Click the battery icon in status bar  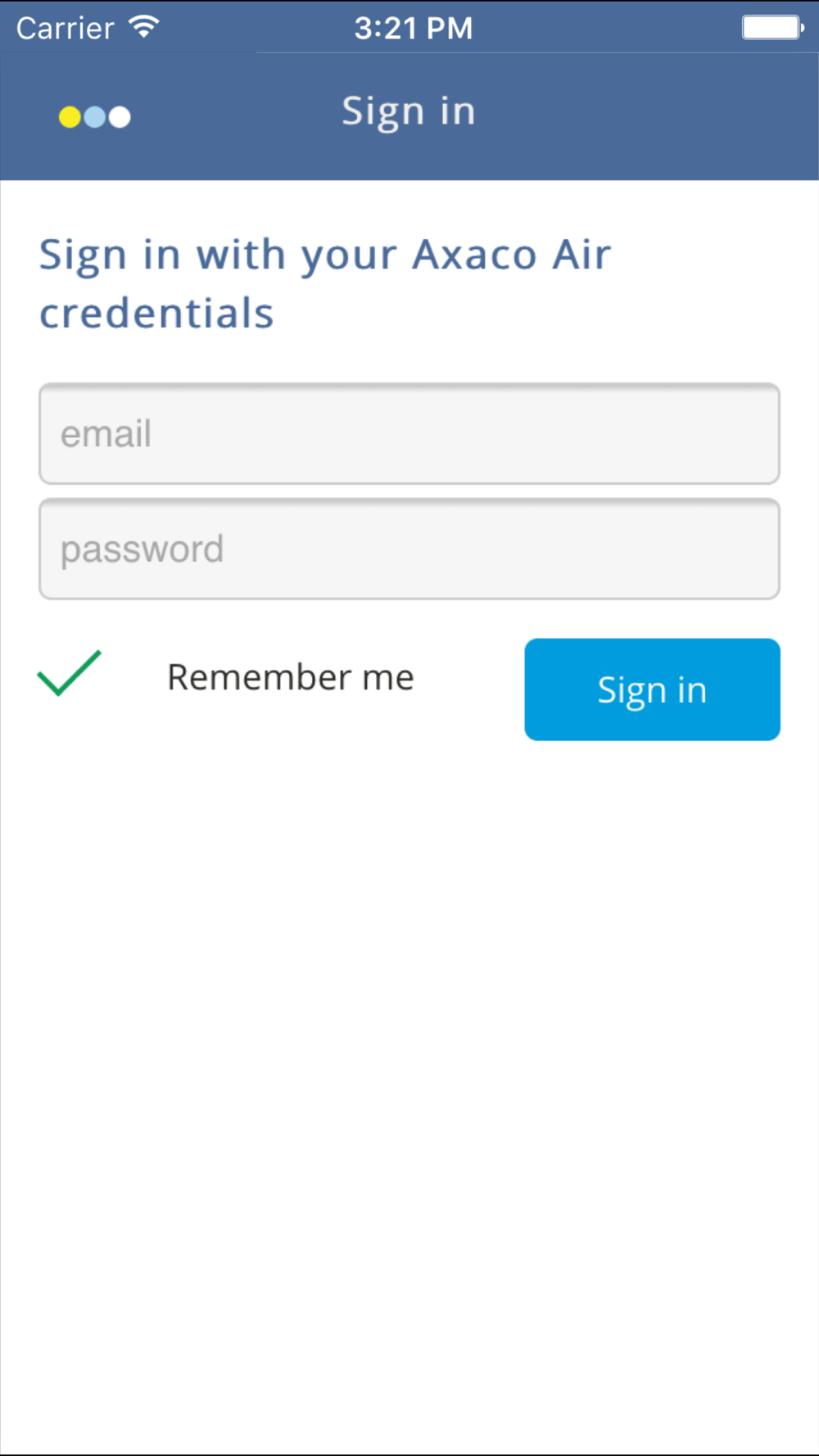(x=772, y=28)
